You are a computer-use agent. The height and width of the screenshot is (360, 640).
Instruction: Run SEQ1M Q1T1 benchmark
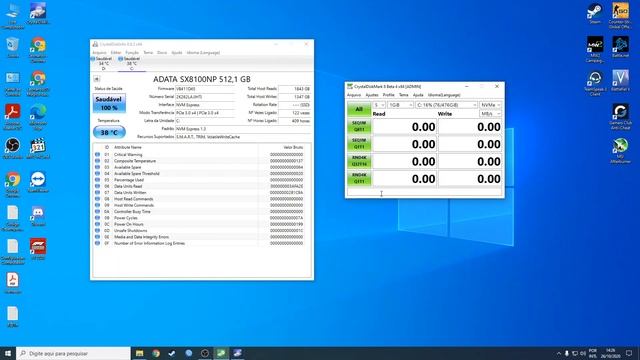coord(359,144)
